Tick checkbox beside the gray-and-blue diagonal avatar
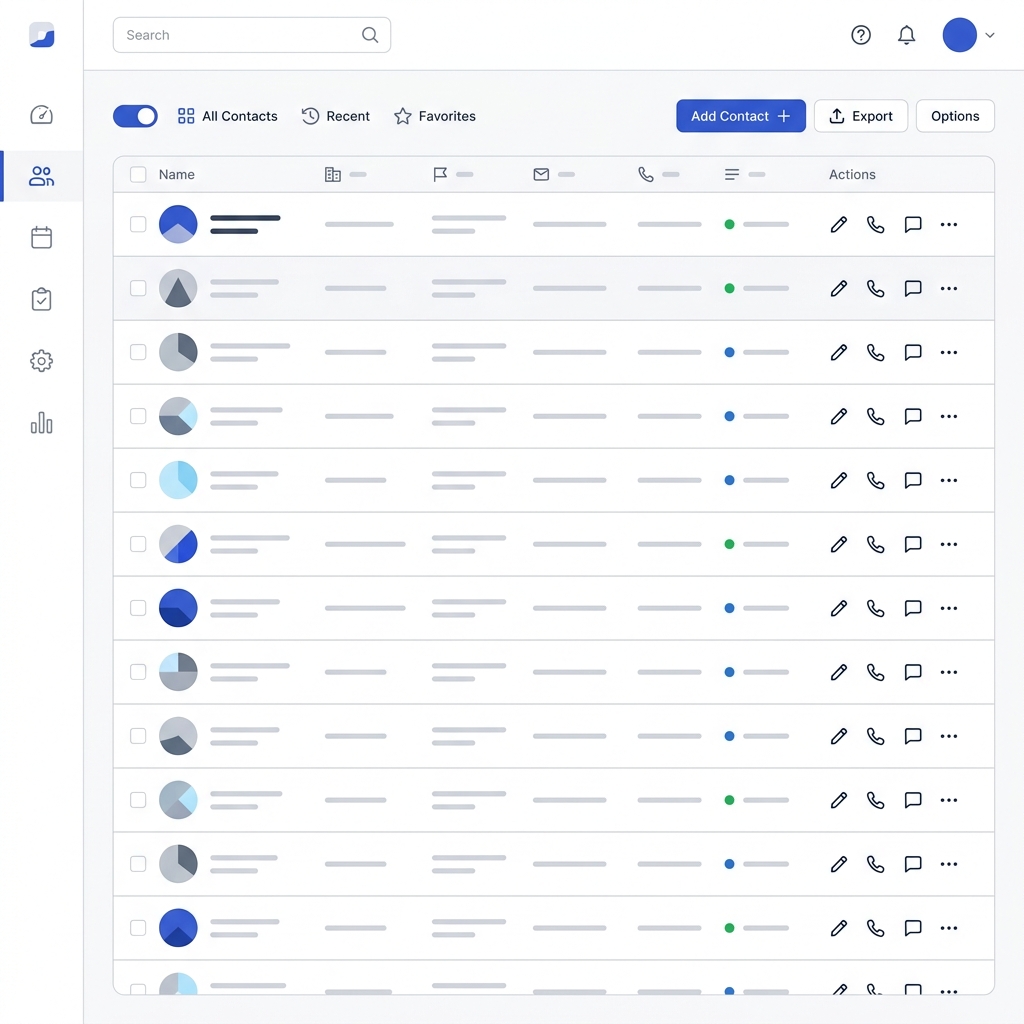This screenshot has width=1024, height=1024. 138,544
